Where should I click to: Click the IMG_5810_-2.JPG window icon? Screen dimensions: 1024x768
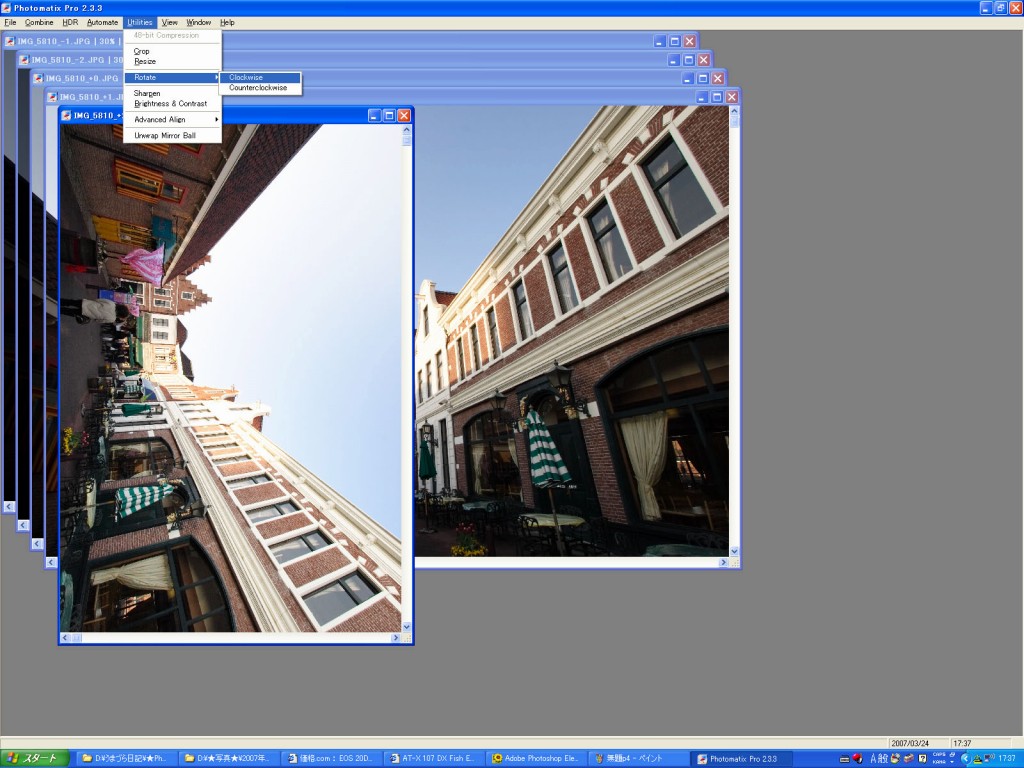pyautogui.click(x=24, y=60)
